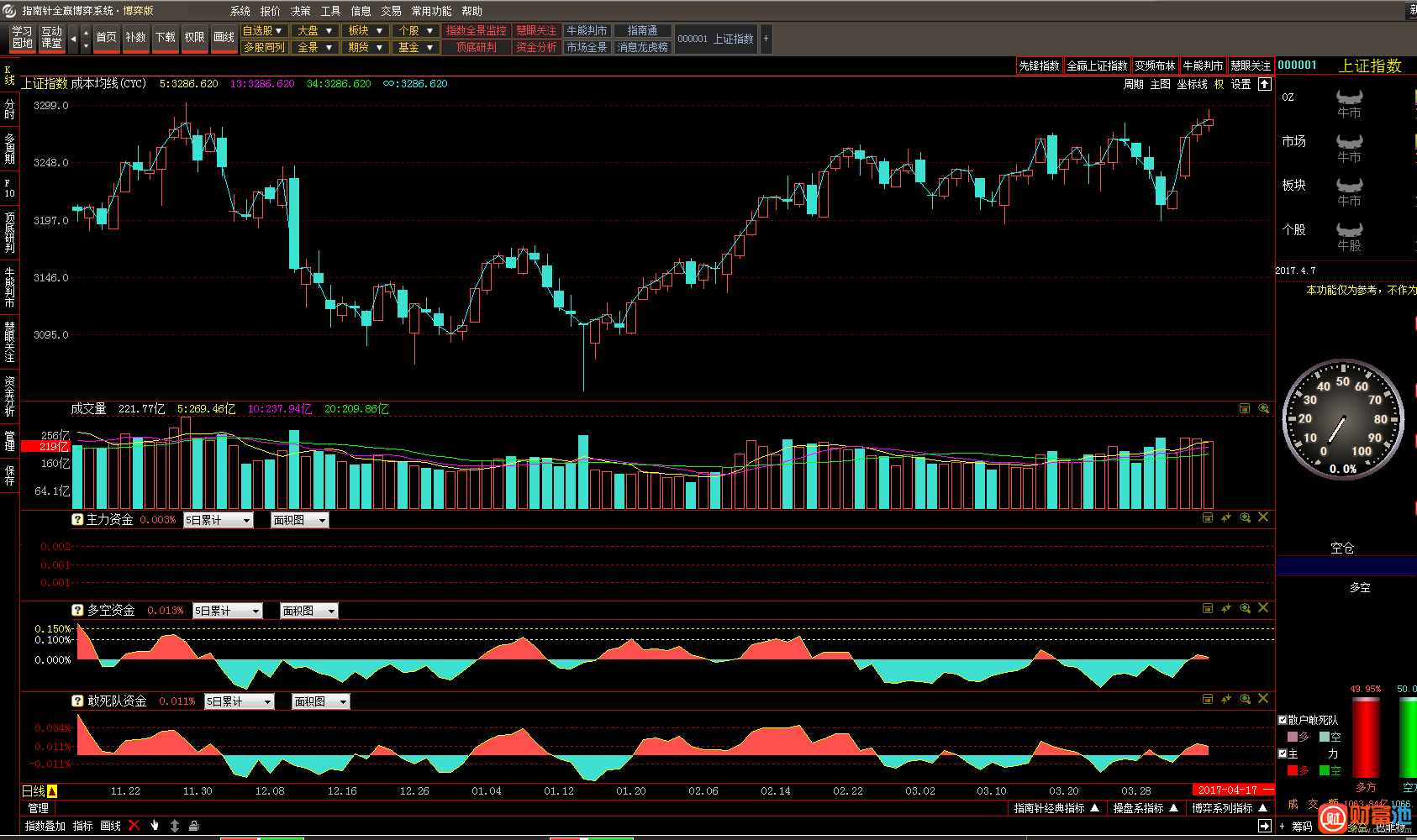Expand the 个股 dropdown in toolbar

coord(416,30)
